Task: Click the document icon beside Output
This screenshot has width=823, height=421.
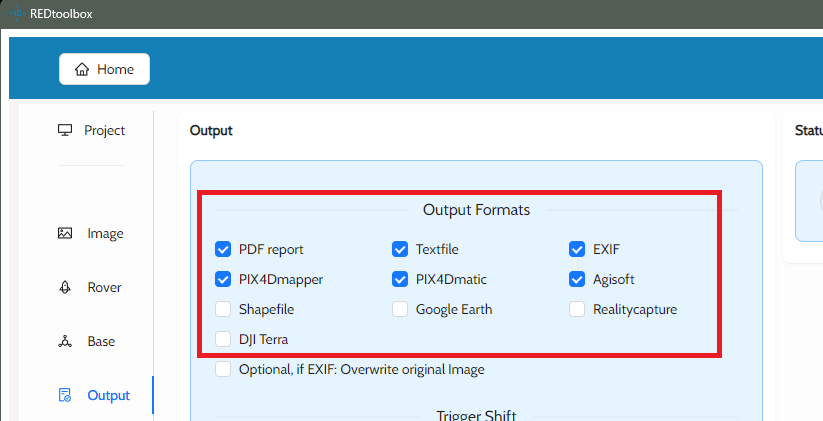Action: [65, 395]
